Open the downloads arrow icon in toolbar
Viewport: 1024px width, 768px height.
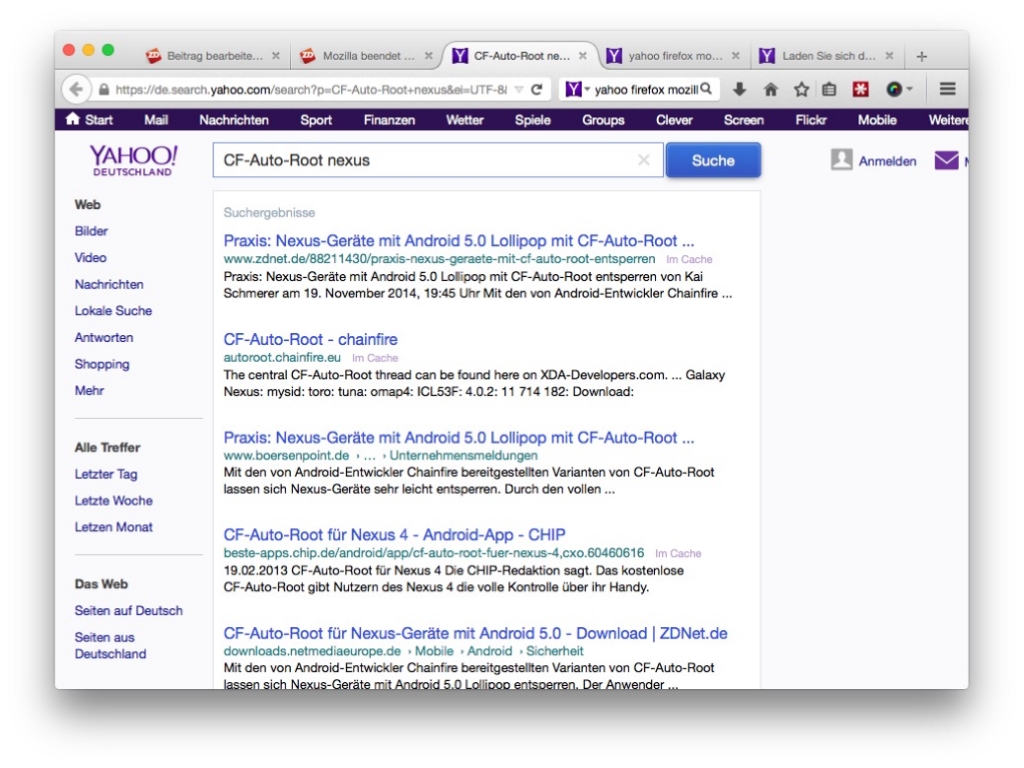coord(739,89)
